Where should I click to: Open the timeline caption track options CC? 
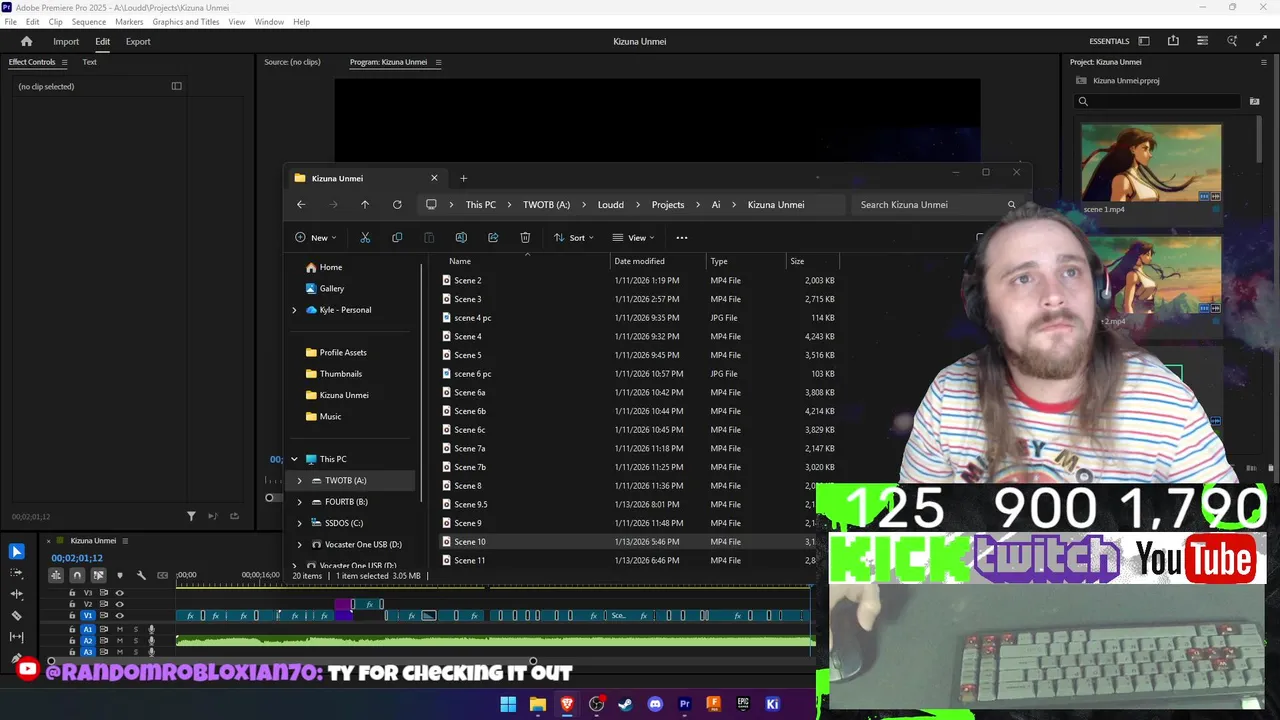pyautogui.click(x=162, y=575)
